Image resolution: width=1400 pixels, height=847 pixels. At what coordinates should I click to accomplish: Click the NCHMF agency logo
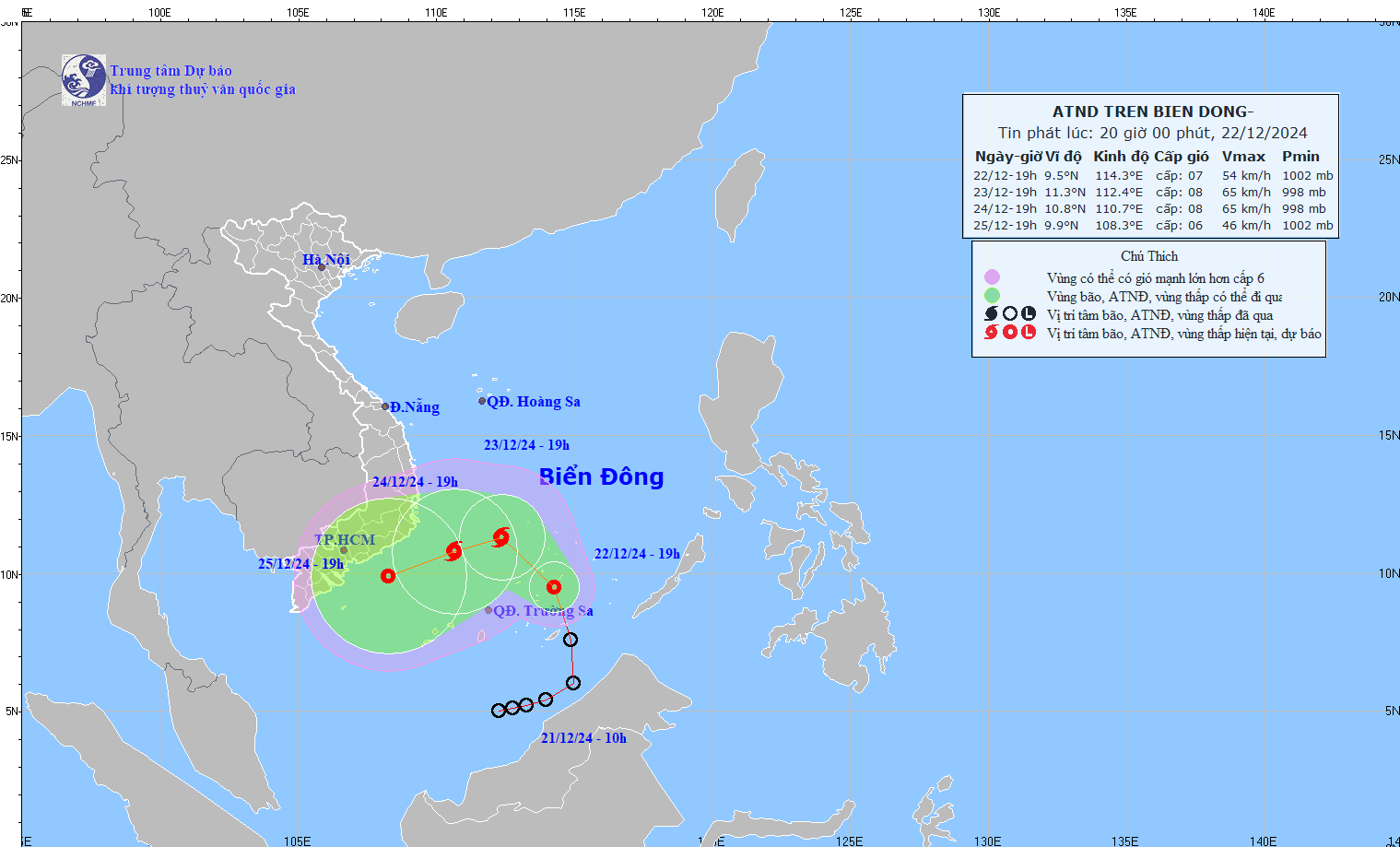click(83, 79)
